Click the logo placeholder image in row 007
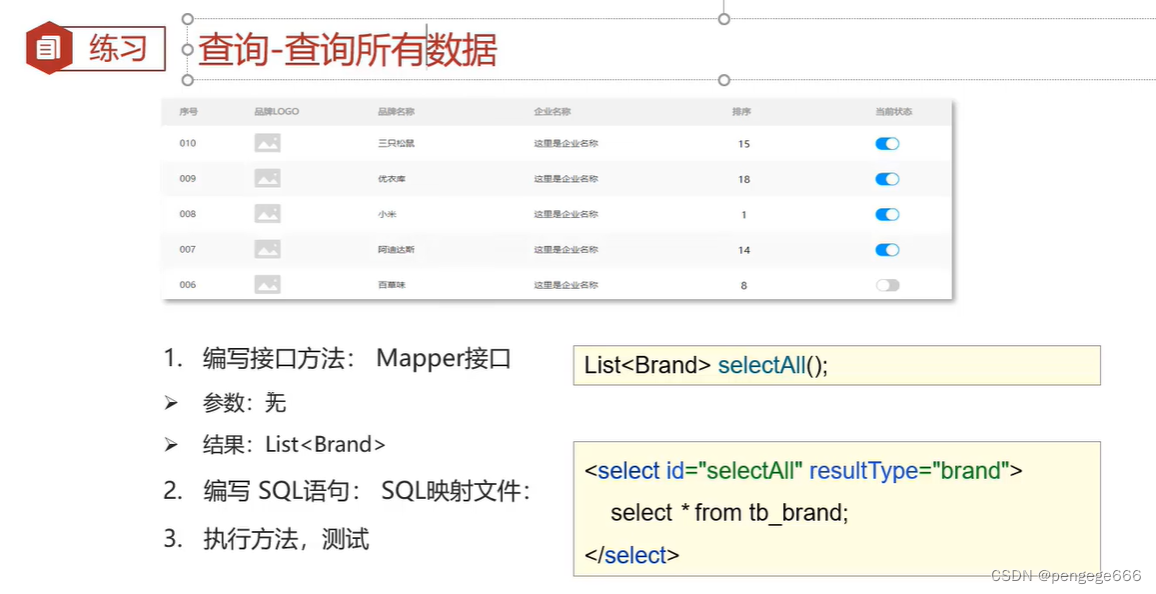 [268, 249]
